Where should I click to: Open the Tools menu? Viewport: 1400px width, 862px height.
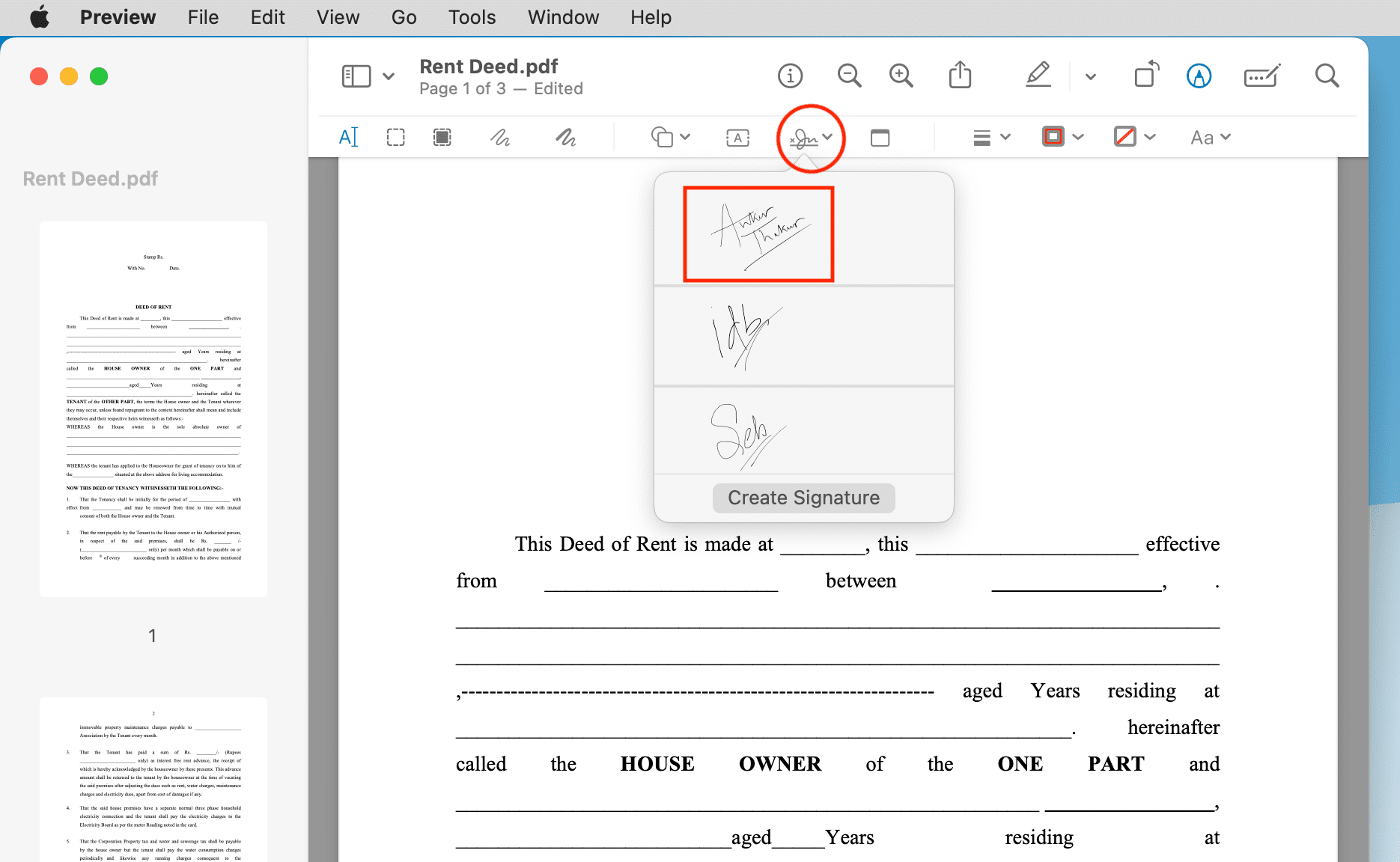tap(472, 17)
